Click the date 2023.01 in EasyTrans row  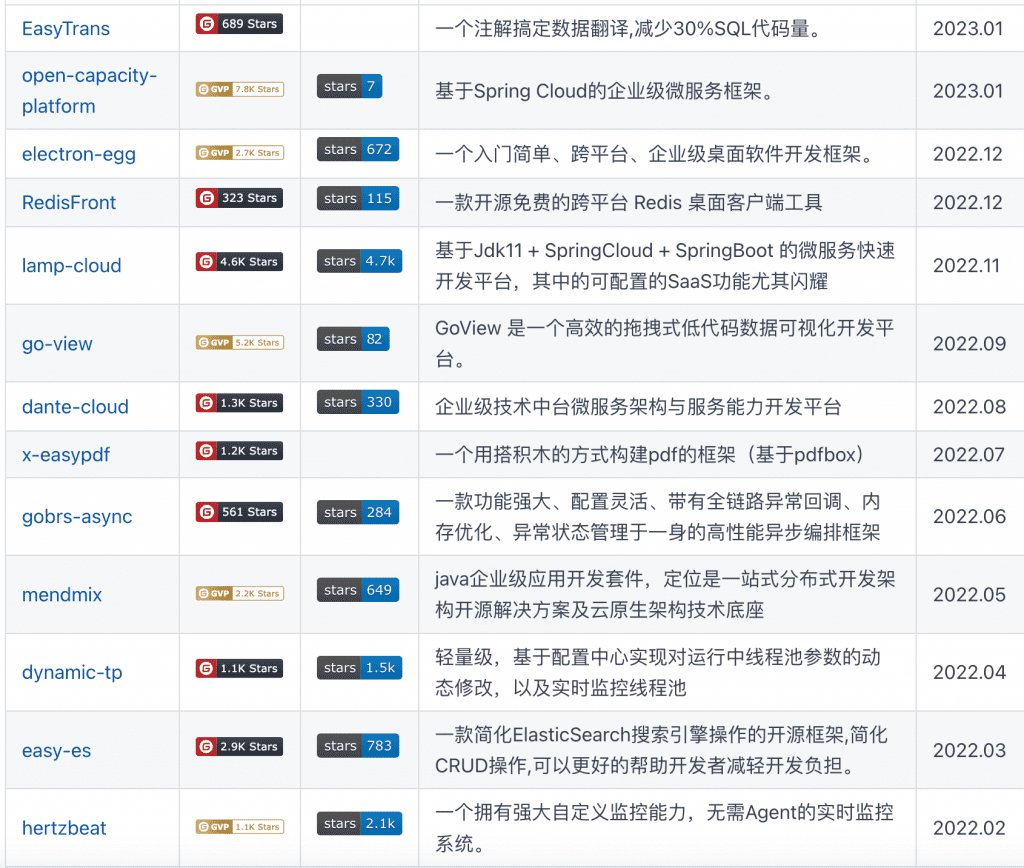968,29
